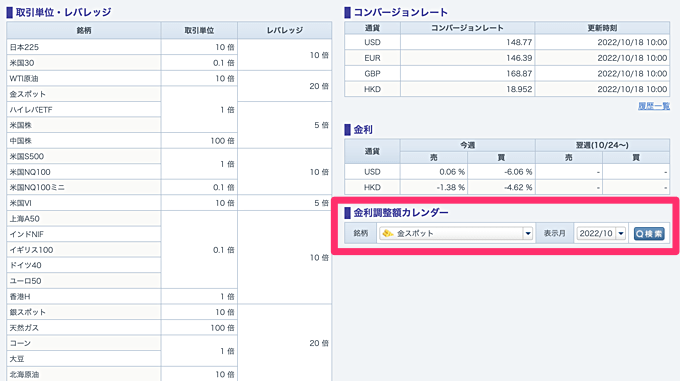Select the コーン row

pos(84,343)
